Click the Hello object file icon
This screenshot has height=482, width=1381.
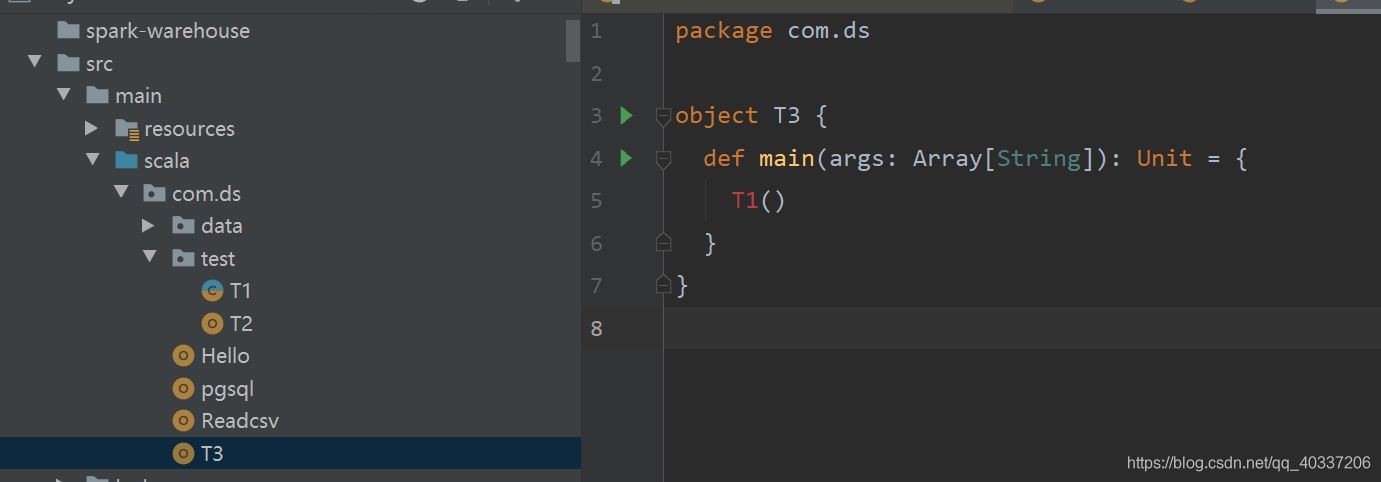pyautogui.click(x=183, y=356)
